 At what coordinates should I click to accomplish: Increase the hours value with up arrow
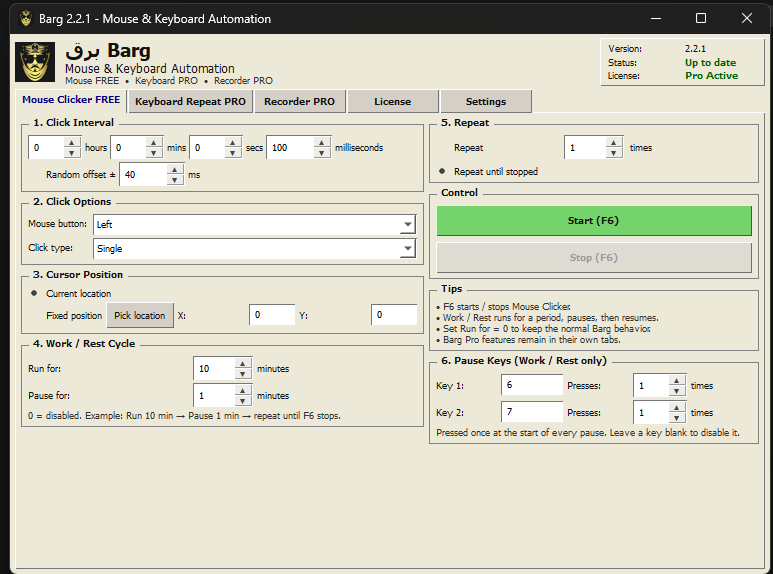(x=72, y=143)
